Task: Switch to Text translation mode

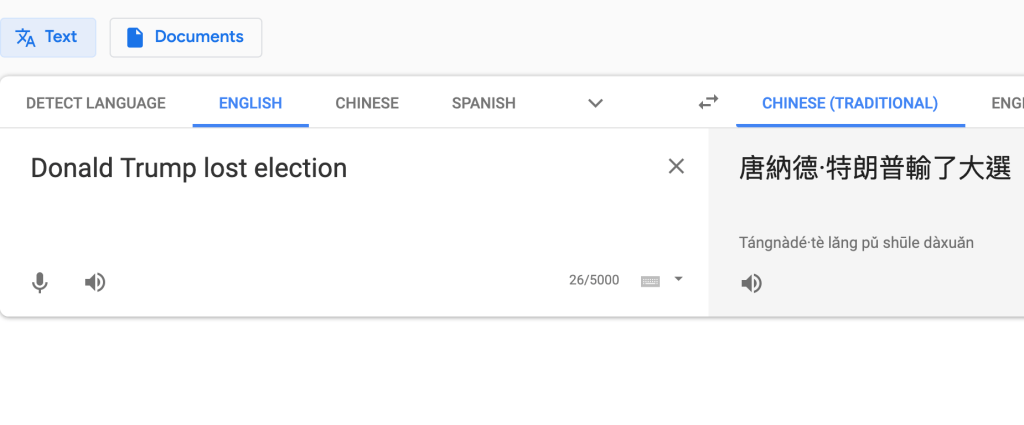Action: pyautogui.click(x=48, y=37)
